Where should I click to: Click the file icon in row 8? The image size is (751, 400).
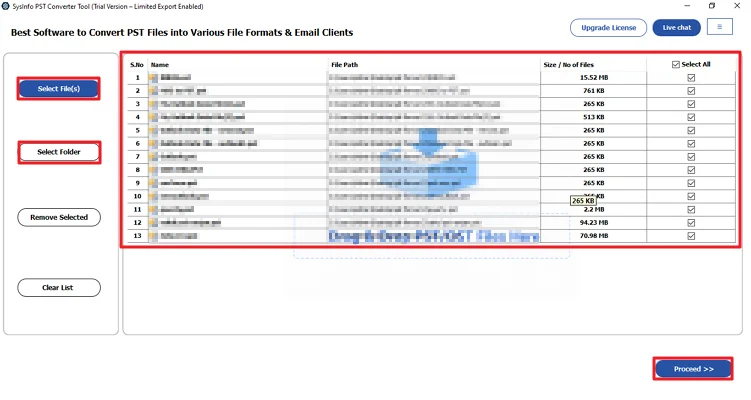pyautogui.click(x=153, y=170)
